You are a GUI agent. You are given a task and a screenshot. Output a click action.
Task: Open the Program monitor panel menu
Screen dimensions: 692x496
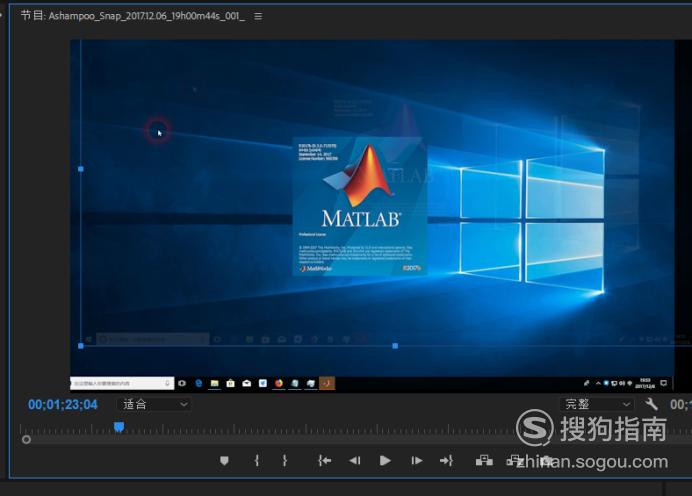(258, 16)
